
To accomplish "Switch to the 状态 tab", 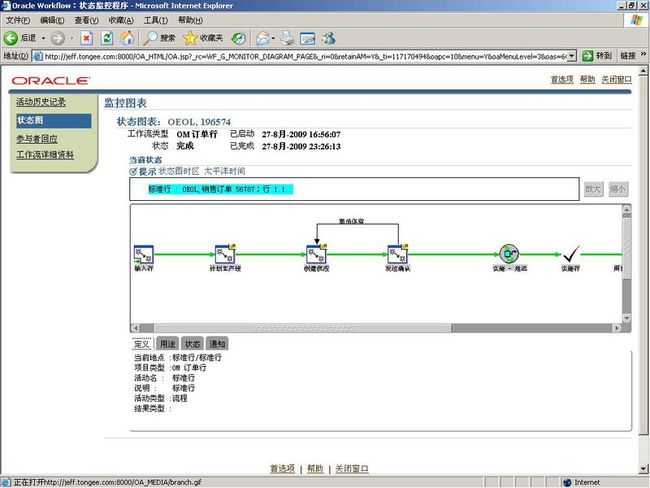I will point(192,344).
